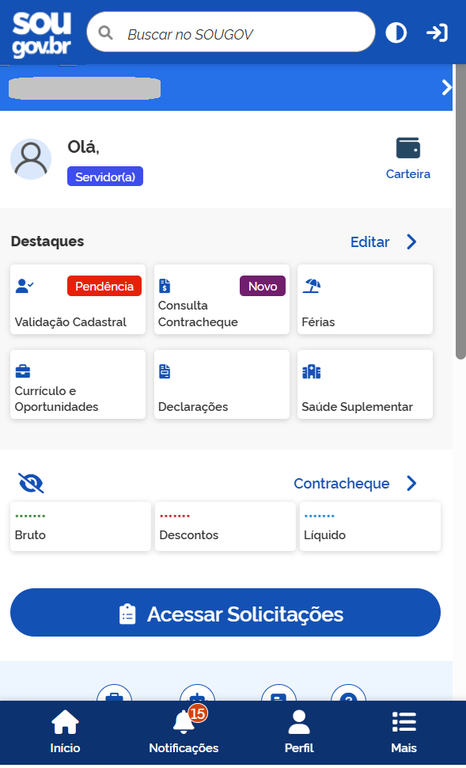Open Currículo e Oportunidades card
Image resolution: width=466 pixels, height=768 pixels.
coord(78,384)
